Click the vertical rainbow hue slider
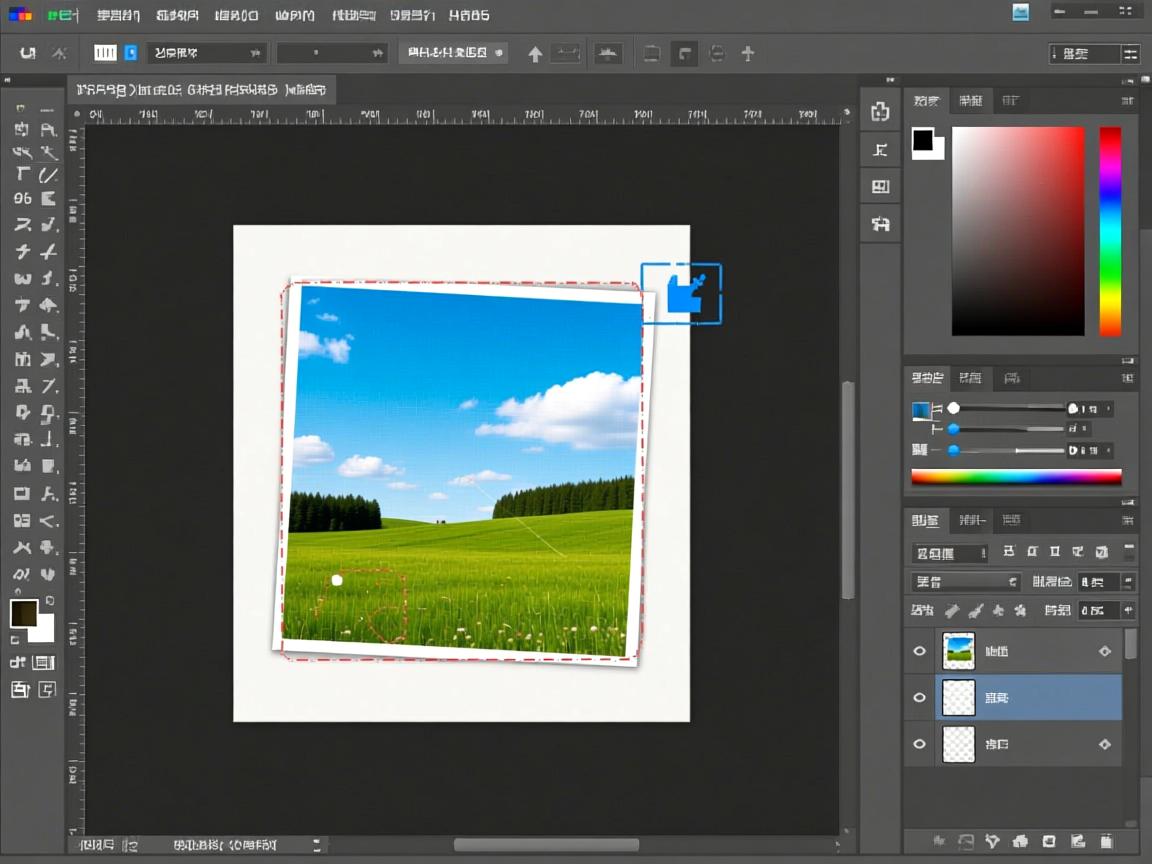This screenshot has width=1152, height=864. tap(1110, 231)
